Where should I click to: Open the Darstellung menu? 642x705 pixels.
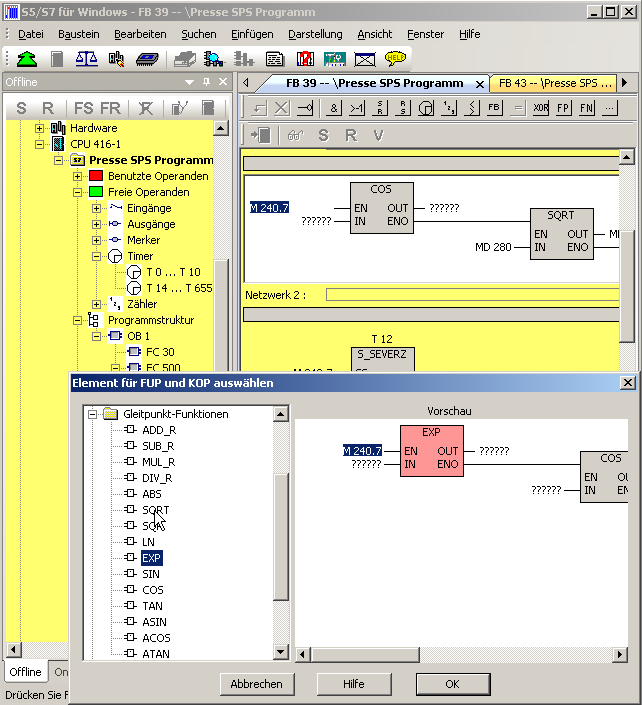point(315,34)
